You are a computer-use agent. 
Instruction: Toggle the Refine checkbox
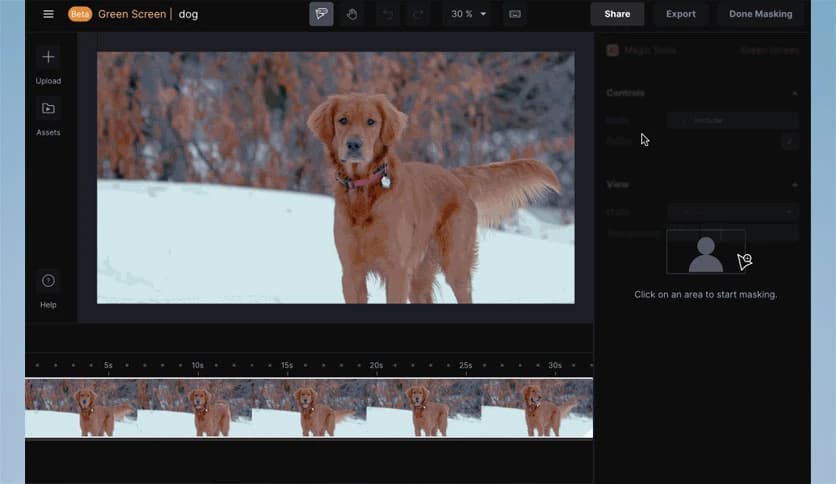point(789,141)
